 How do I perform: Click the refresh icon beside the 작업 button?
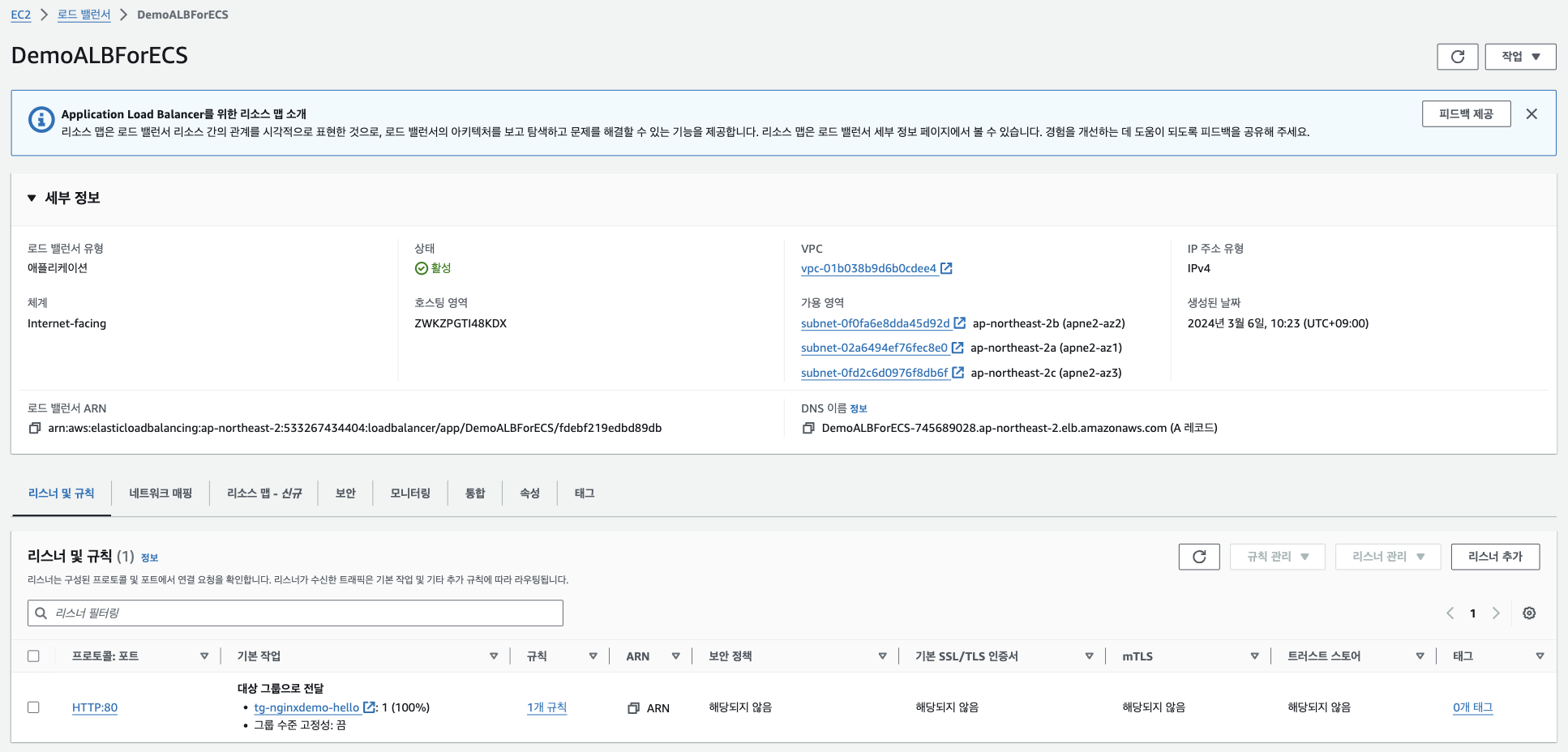(x=1457, y=57)
